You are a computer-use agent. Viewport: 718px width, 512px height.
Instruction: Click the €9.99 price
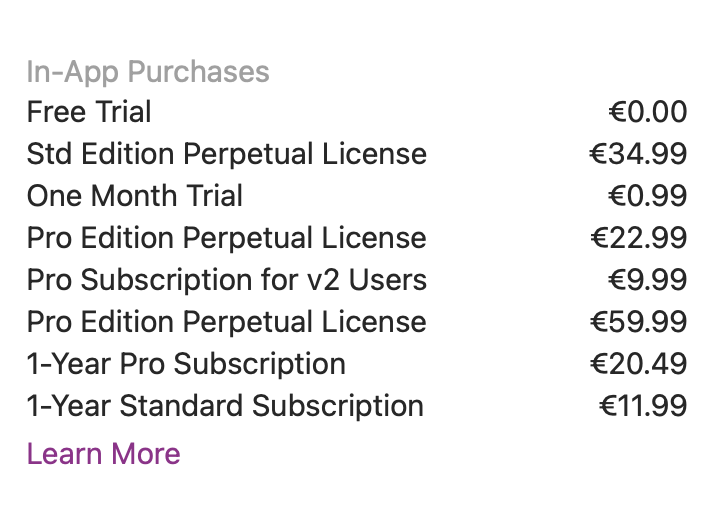click(x=647, y=280)
